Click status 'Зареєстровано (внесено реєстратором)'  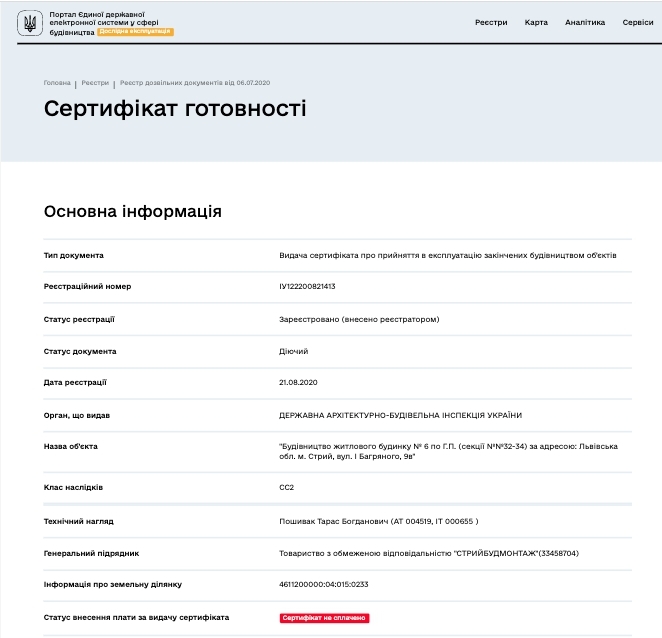(x=359, y=319)
